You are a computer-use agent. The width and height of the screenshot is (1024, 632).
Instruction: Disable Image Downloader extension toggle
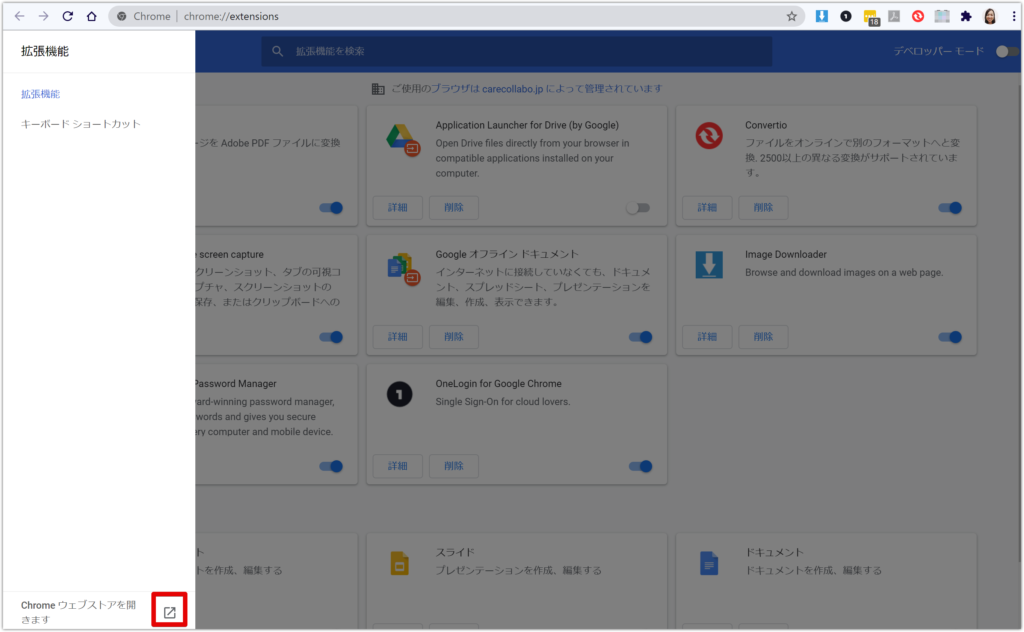[950, 337]
